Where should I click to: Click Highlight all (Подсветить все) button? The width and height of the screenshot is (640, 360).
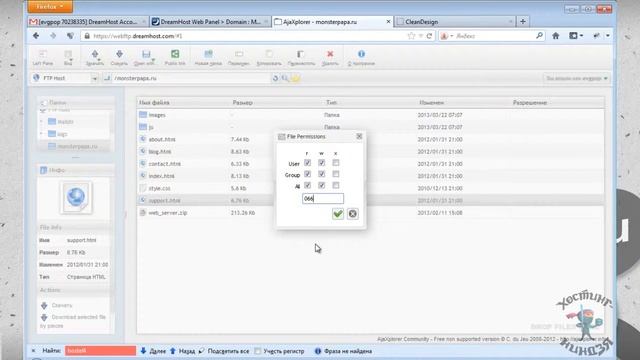tap(224, 351)
